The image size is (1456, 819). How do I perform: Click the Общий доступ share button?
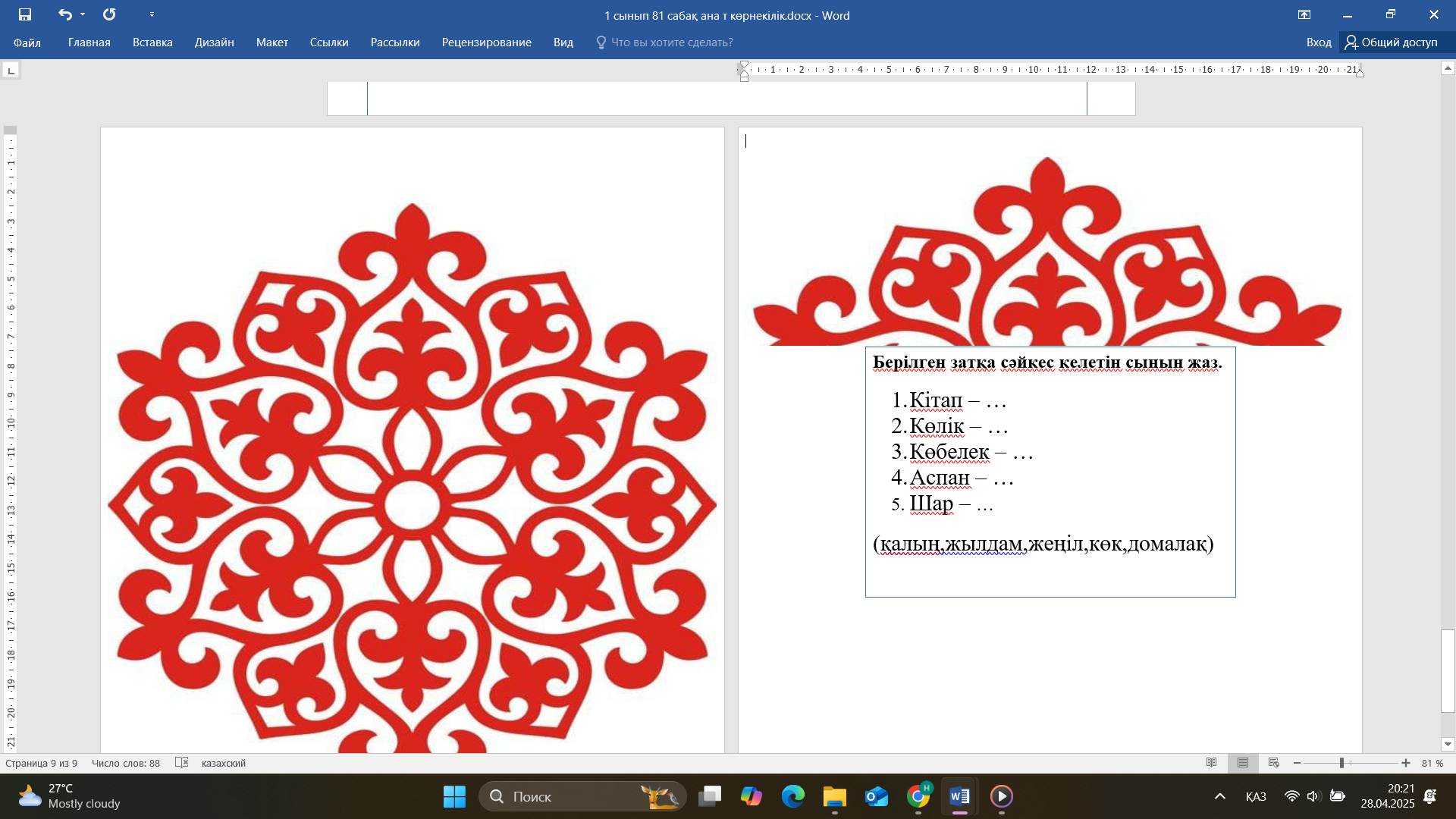coord(1391,42)
